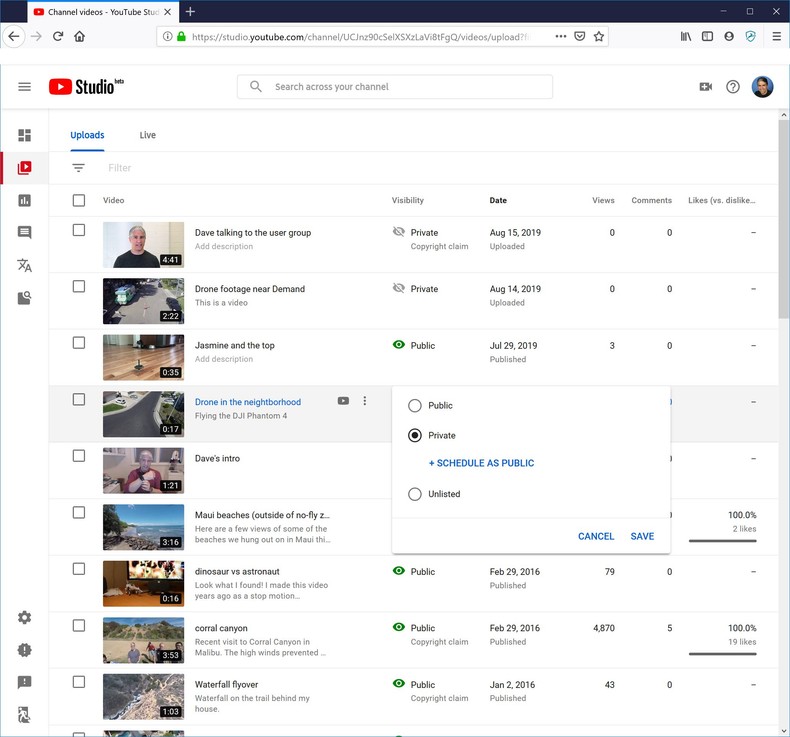Image resolution: width=790 pixels, height=737 pixels.
Task: Open the Help question mark icon
Action: 733,87
